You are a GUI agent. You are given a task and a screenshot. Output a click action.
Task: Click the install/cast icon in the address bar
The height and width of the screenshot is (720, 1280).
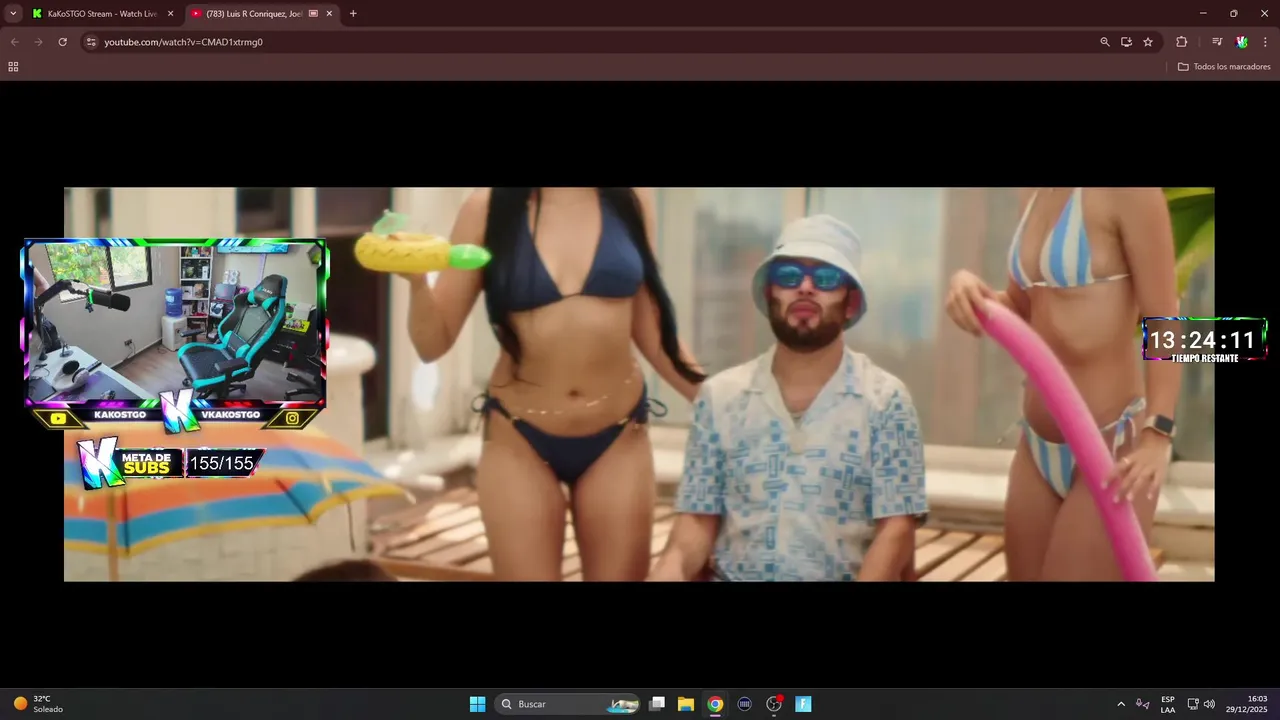[x=1126, y=42]
